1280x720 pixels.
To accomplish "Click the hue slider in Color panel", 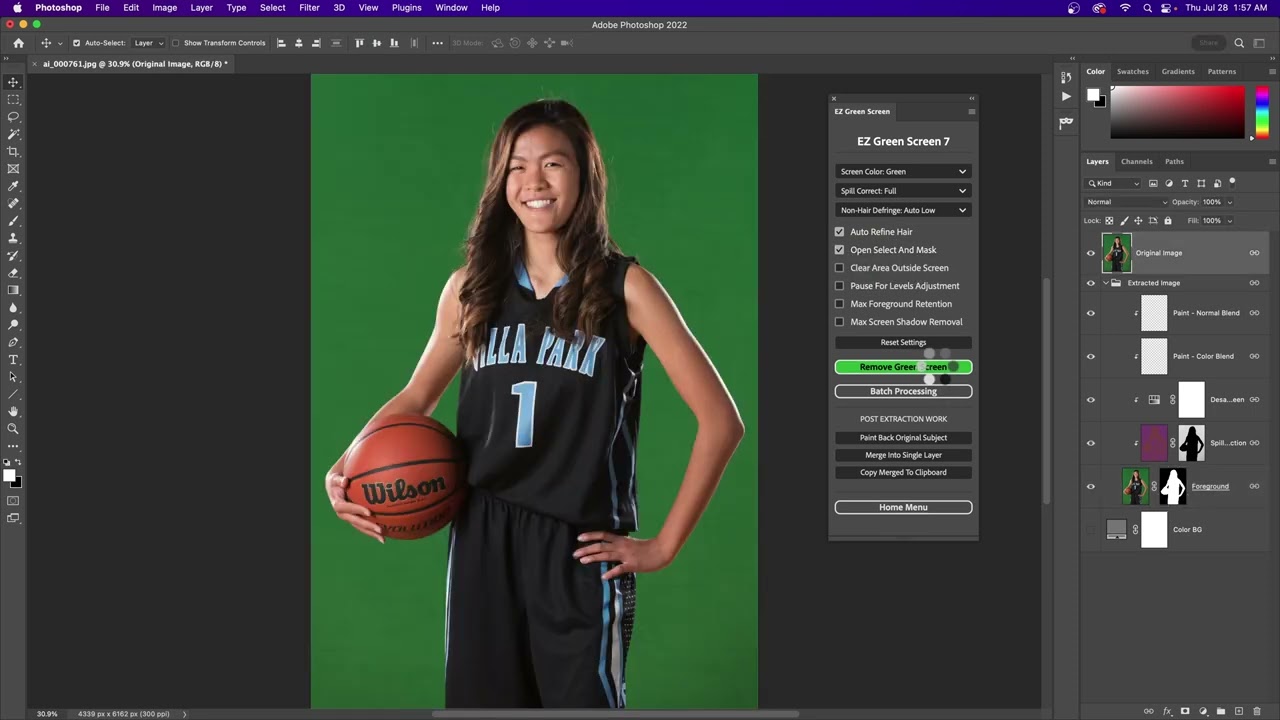I will click(1262, 113).
